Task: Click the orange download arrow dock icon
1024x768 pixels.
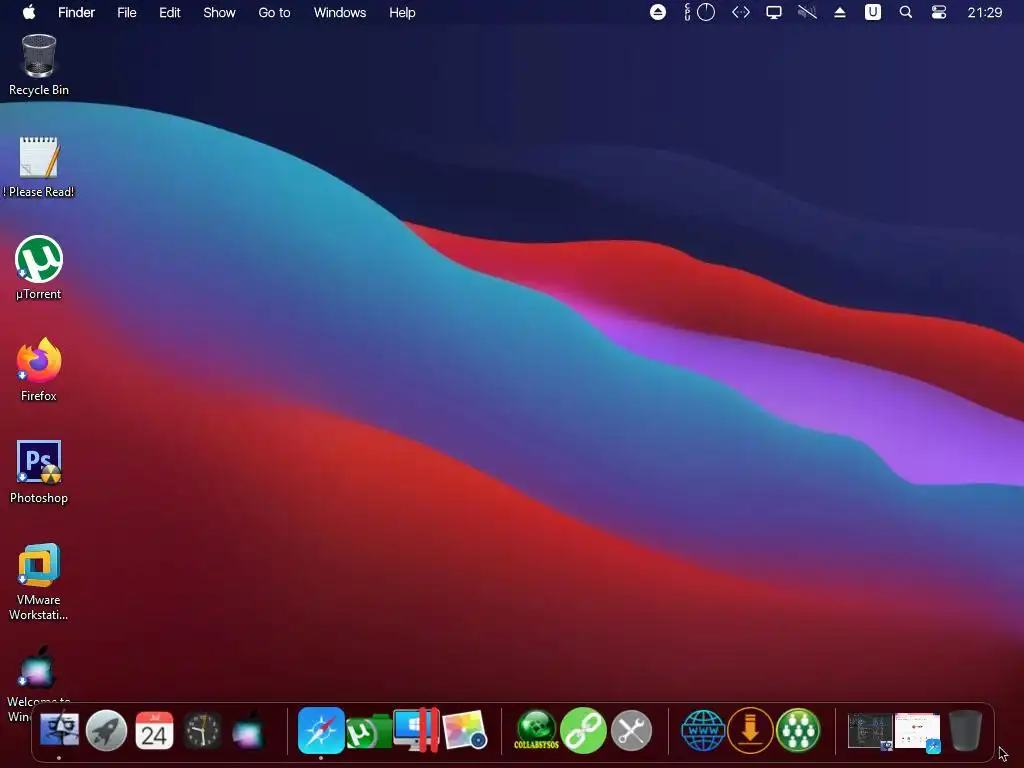Action: pos(750,730)
